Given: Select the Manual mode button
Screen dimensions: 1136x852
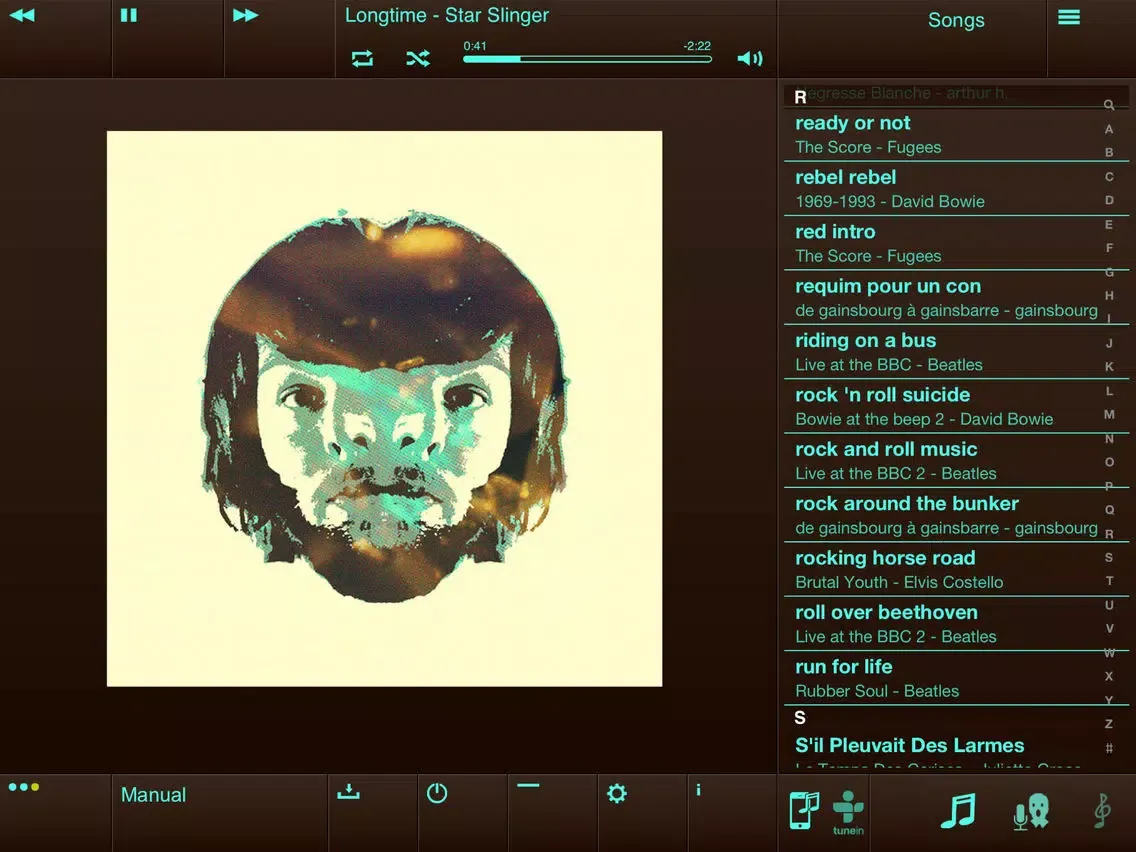Looking at the screenshot, I should point(154,795).
